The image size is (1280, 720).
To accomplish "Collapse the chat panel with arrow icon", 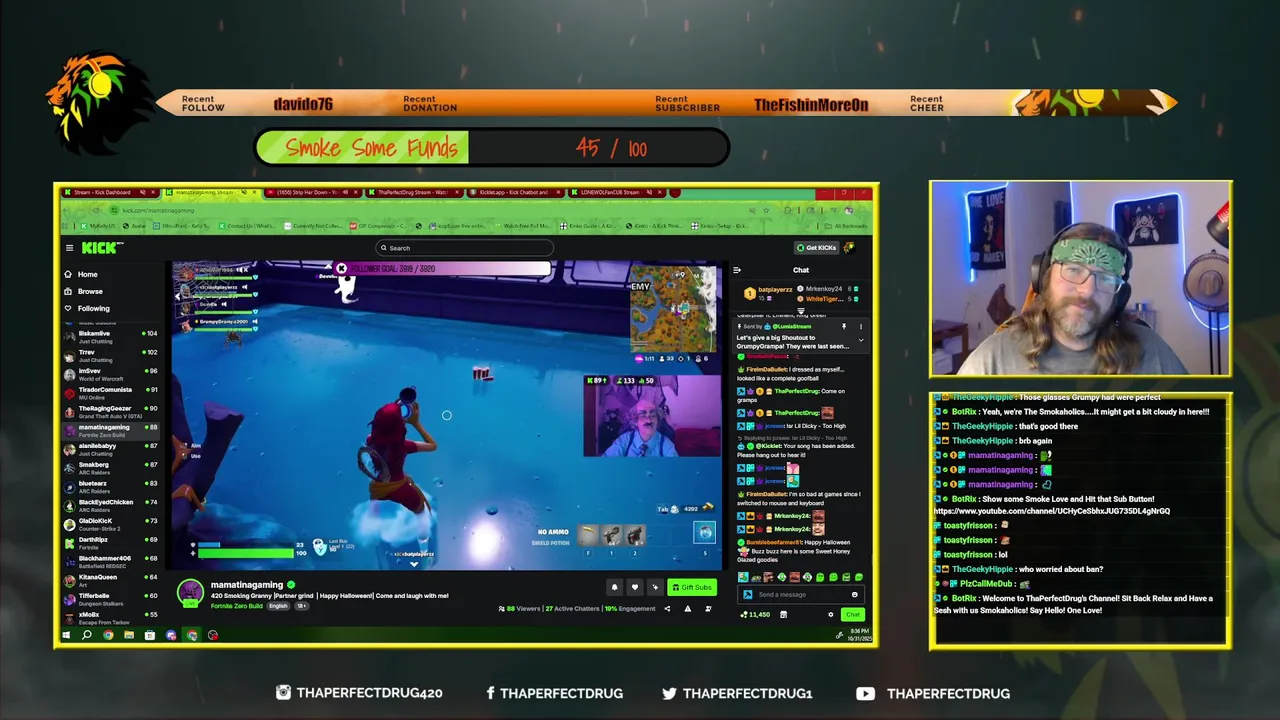I will [737, 270].
